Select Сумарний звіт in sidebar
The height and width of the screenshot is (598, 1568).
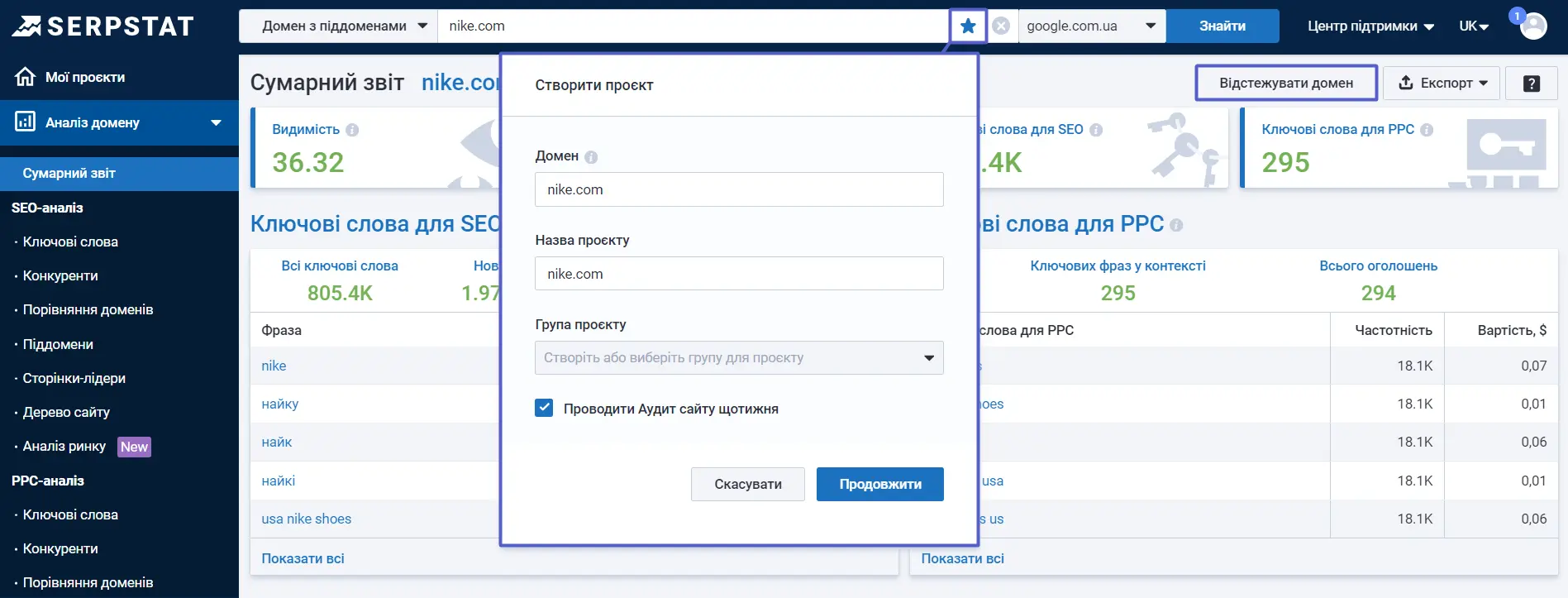point(119,174)
